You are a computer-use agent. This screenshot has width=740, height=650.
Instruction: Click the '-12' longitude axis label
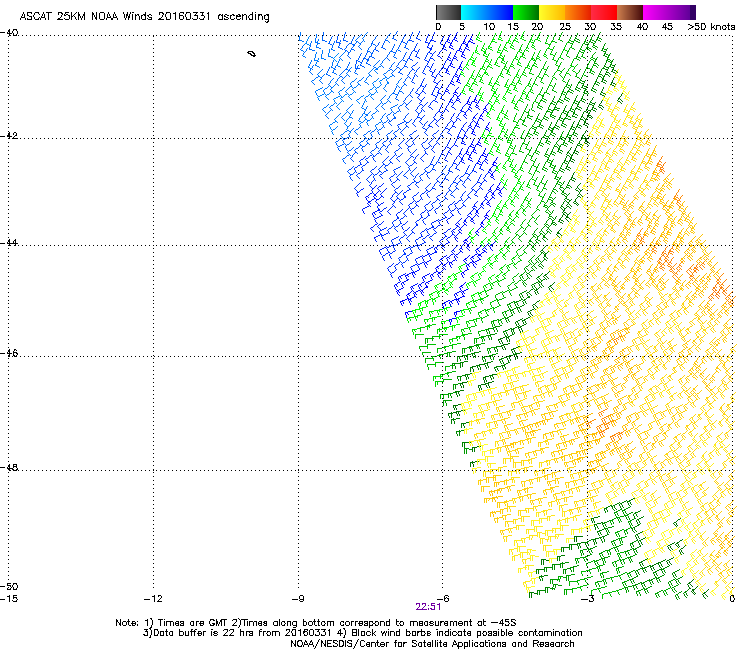coord(153,599)
